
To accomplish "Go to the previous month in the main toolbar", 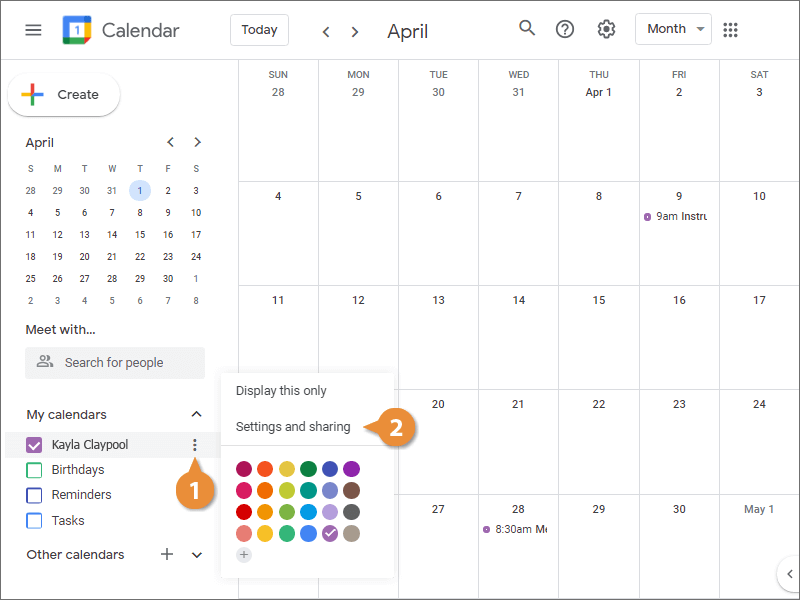I will (x=326, y=31).
